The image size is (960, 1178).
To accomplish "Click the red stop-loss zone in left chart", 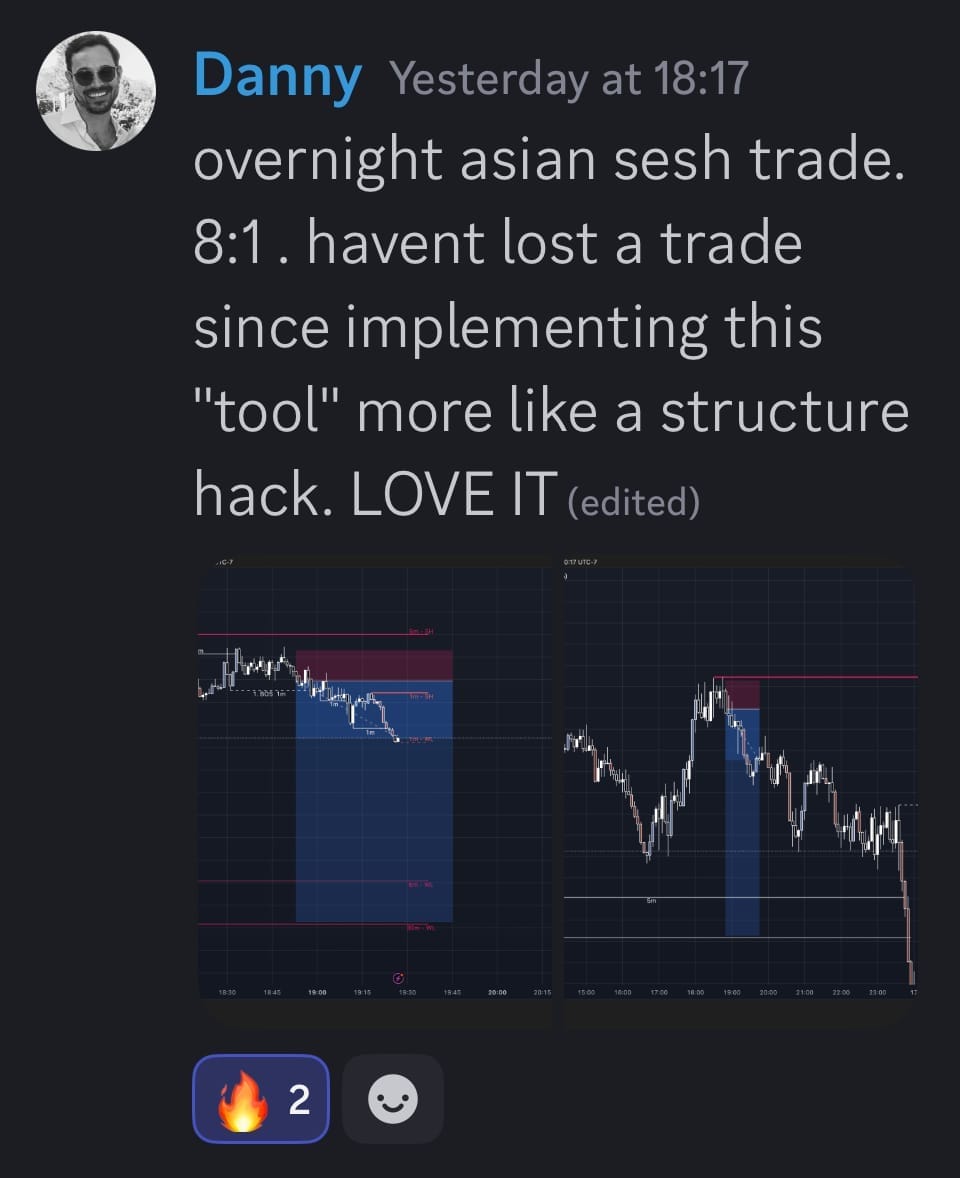I will coord(374,665).
